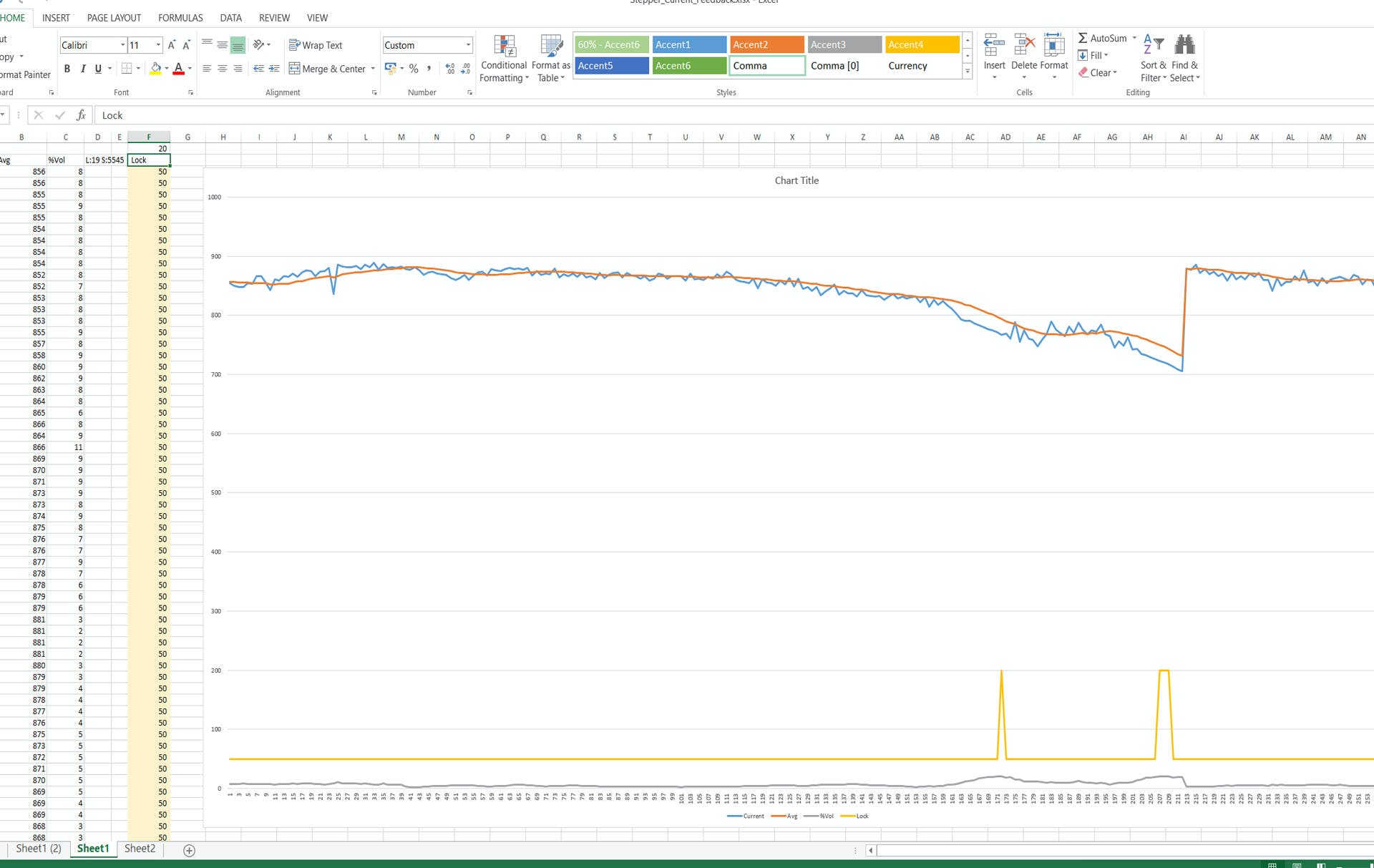Open the PAGE LAYOUT ribbon tab
1374x868 pixels.
click(x=114, y=17)
